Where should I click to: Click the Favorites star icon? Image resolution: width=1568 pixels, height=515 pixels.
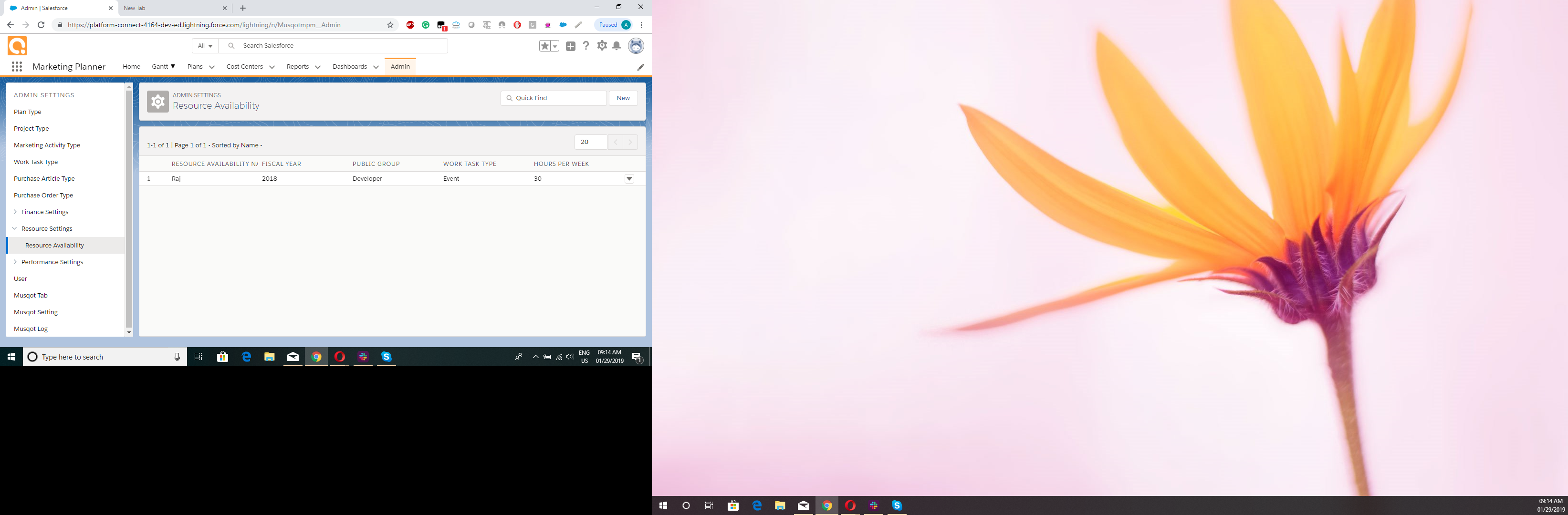545,46
